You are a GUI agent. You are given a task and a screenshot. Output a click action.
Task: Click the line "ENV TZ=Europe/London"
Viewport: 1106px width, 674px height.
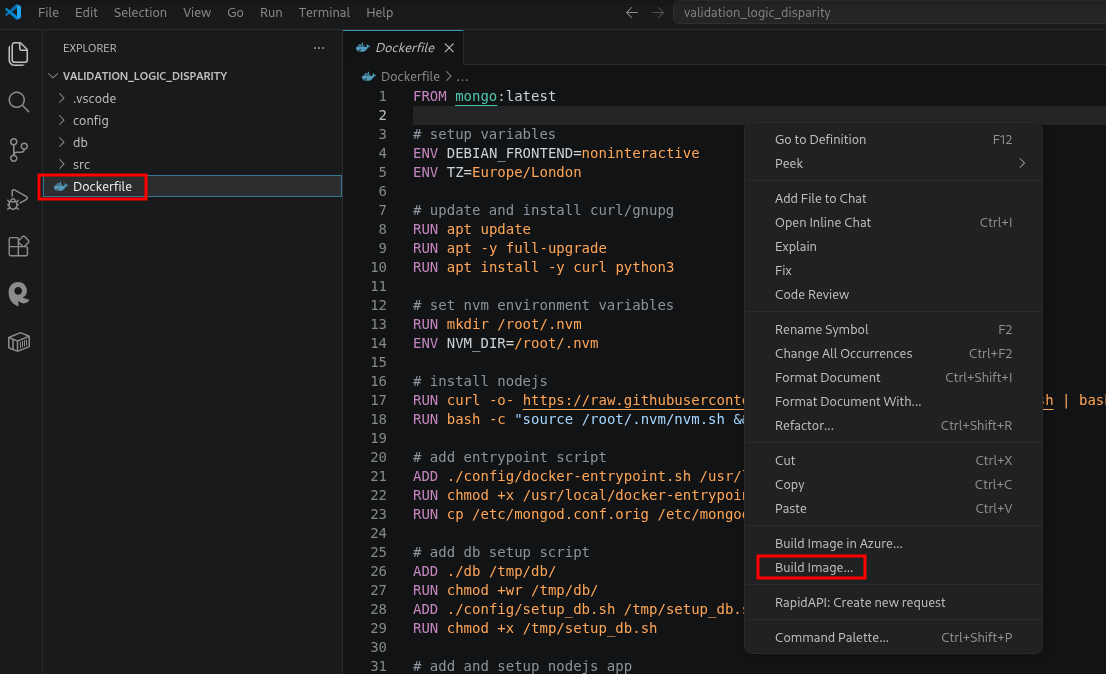point(497,172)
